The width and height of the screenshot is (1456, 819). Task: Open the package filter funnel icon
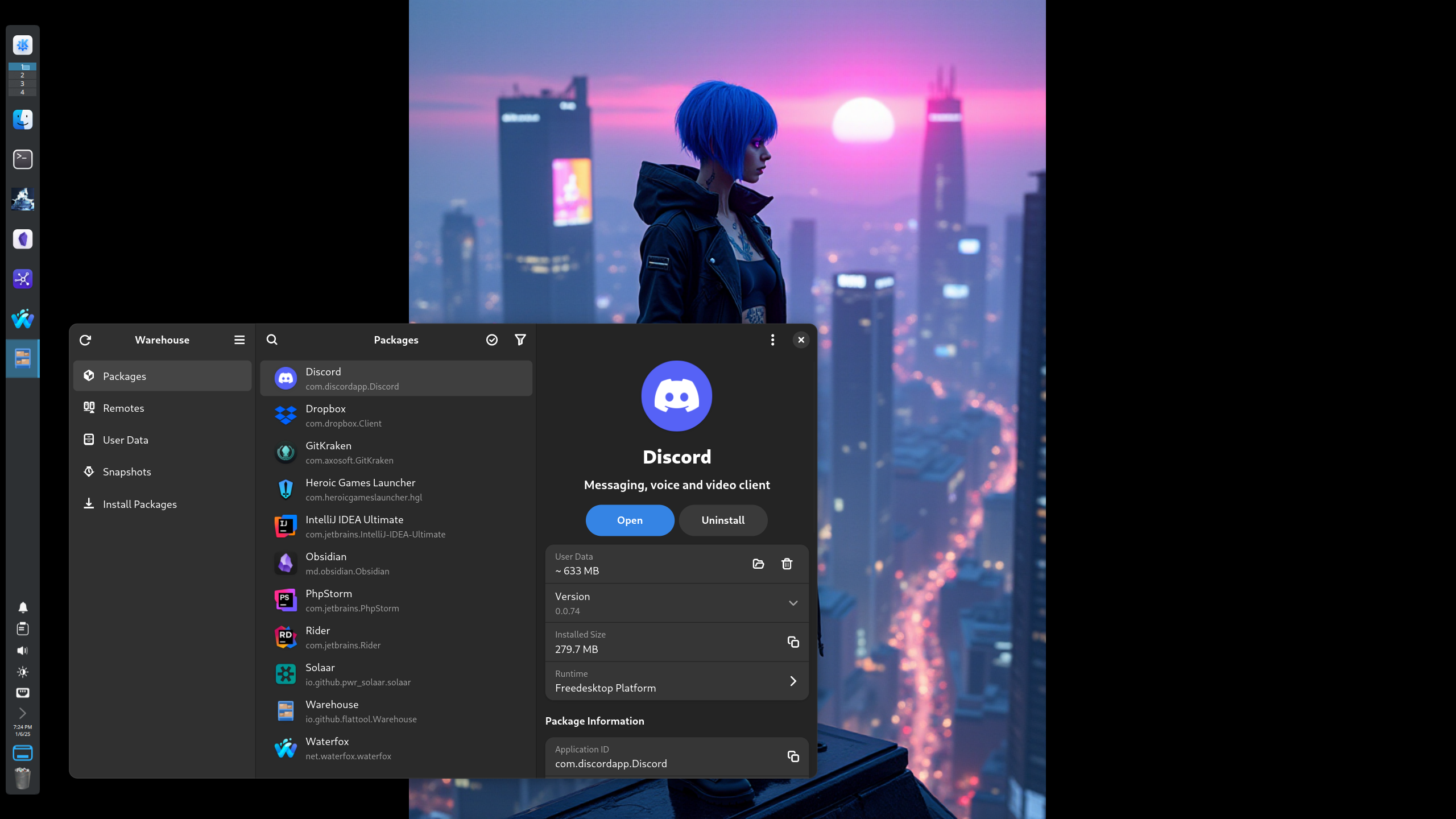(520, 340)
